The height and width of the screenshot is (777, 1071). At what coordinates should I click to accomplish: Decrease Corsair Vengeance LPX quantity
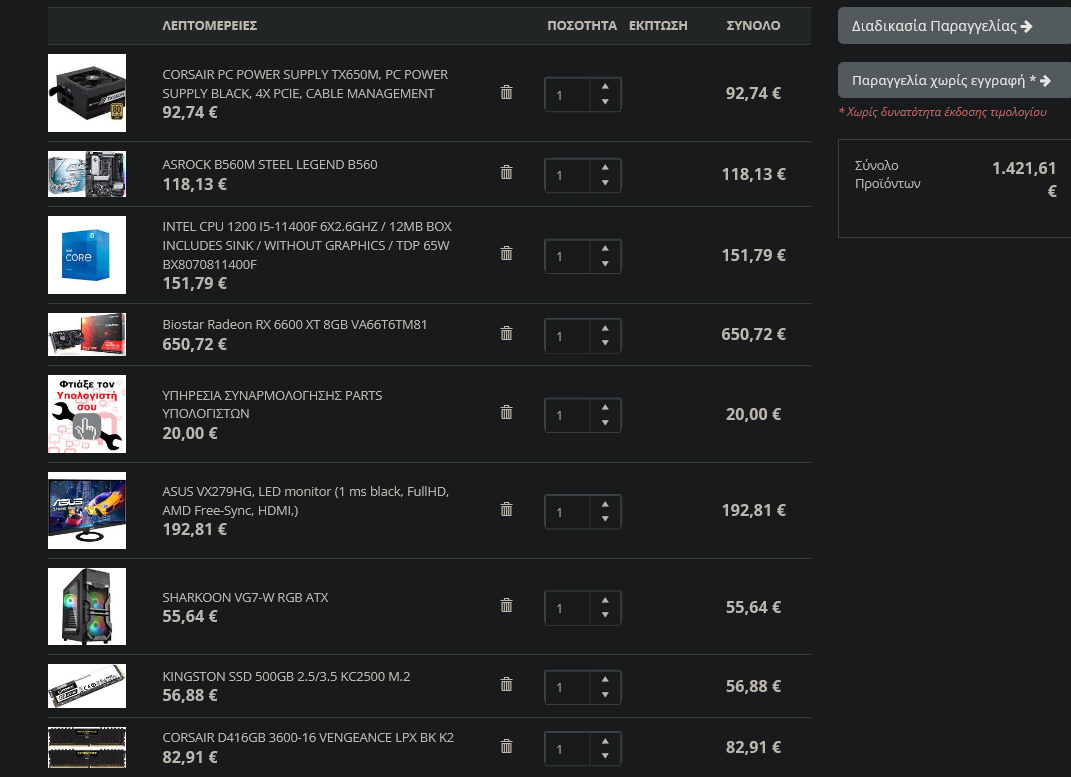605,756
